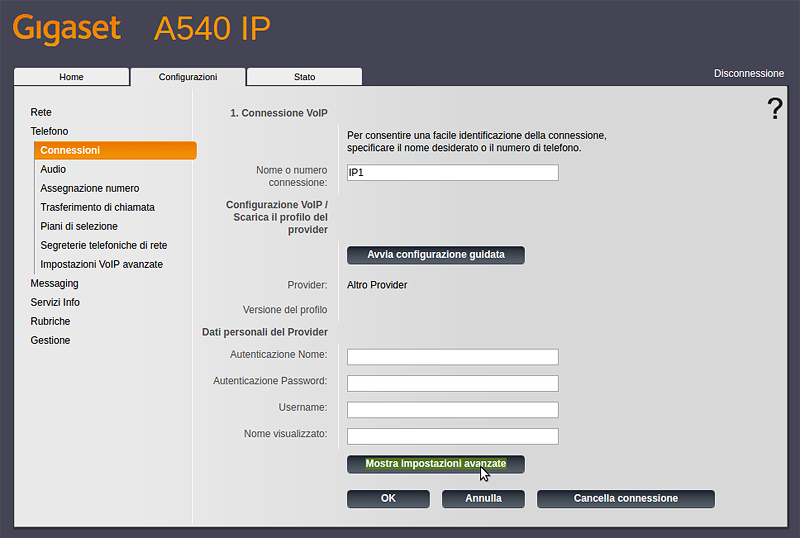Go to Assegnazione numero
This screenshot has width=800, height=538.
pyautogui.click(x=90, y=188)
